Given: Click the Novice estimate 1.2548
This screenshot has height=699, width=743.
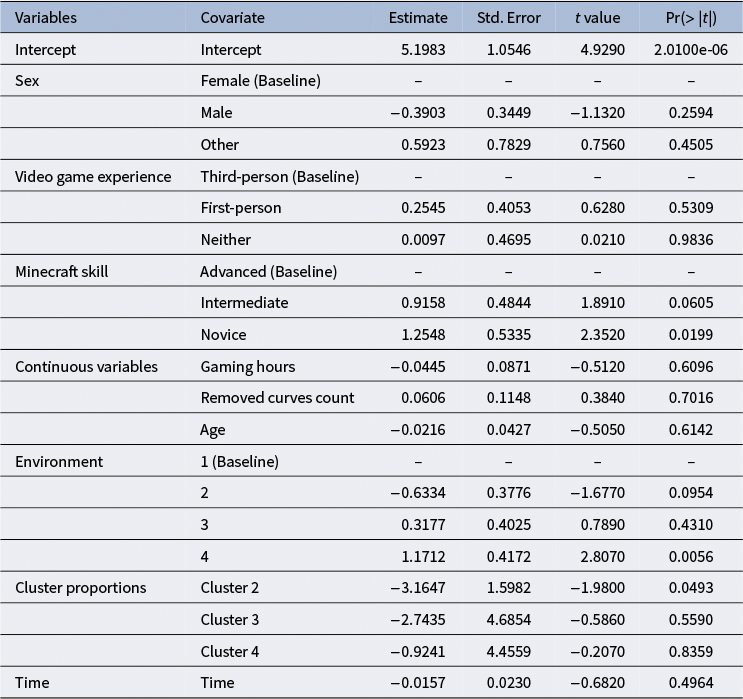Looking at the screenshot, I should pyautogui.click(x=423, y=335).
